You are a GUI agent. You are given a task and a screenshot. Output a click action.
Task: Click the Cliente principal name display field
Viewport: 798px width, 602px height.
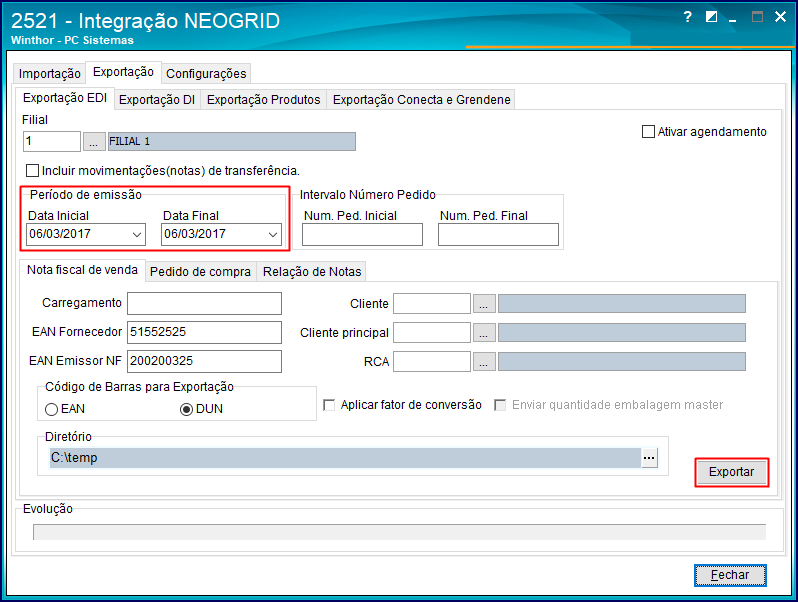pos(621,333)
